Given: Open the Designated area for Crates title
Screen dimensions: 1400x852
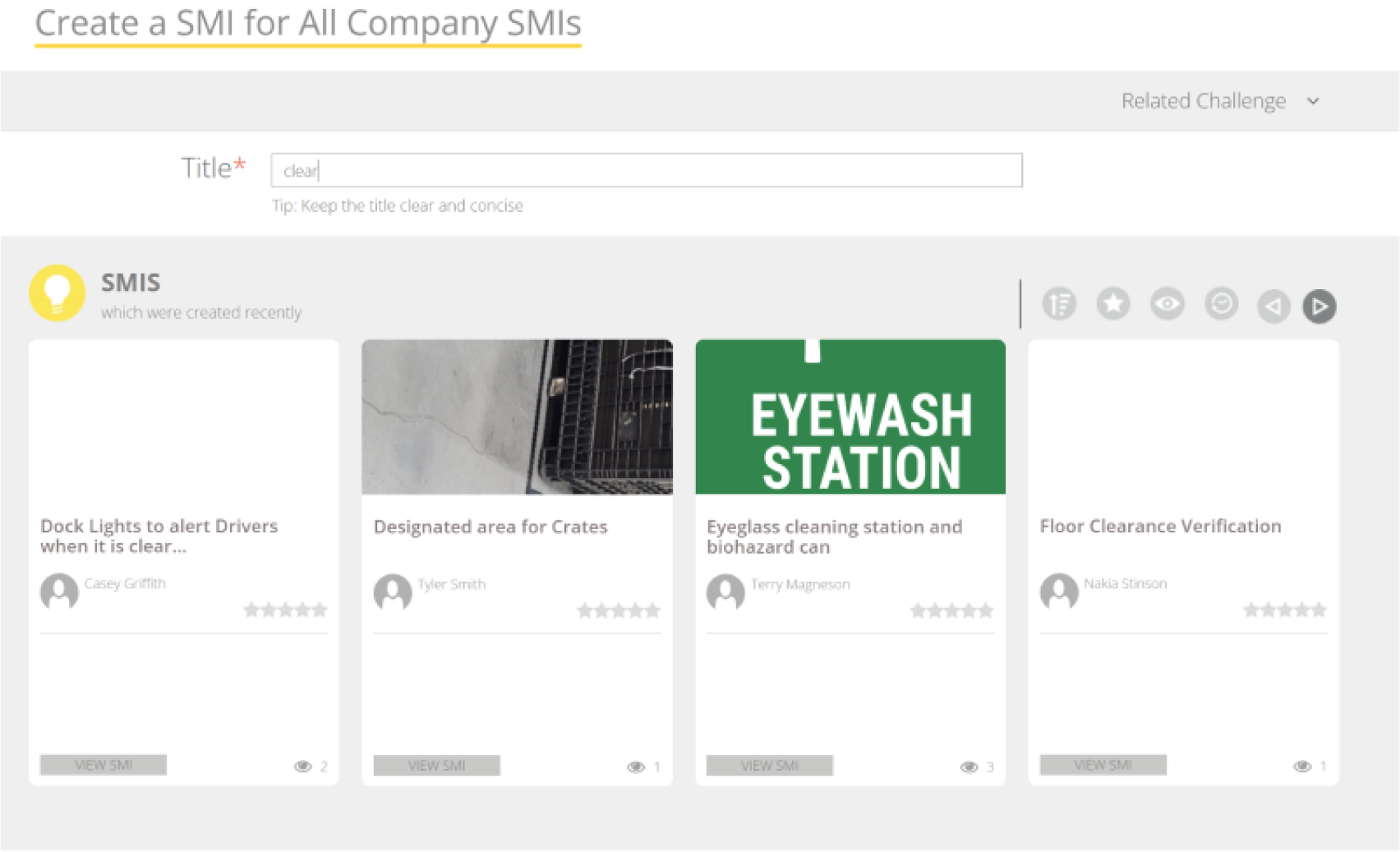Looking at the screenshot, I should [x=490, y=527].
